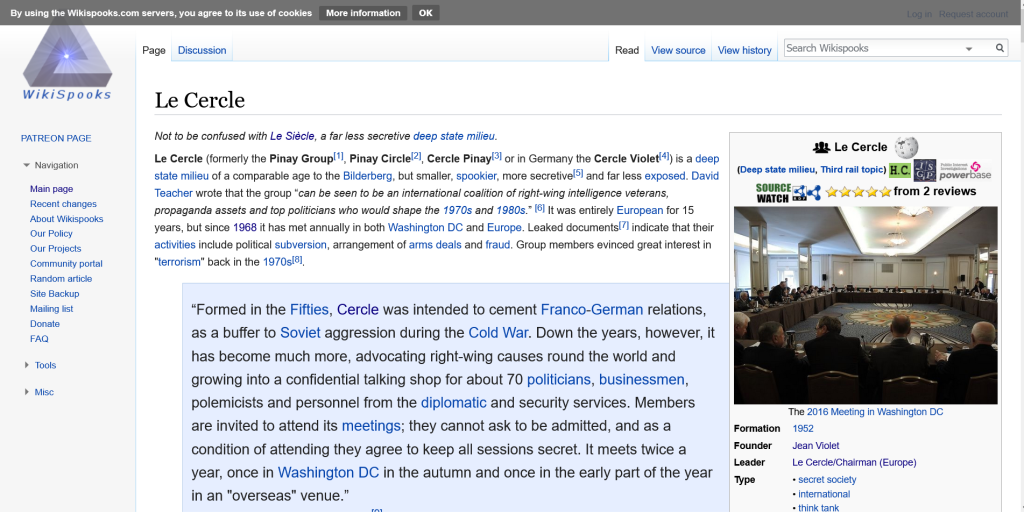Open Community portal link
Screen dimensions: 1024x513
(x=66, y=264)
